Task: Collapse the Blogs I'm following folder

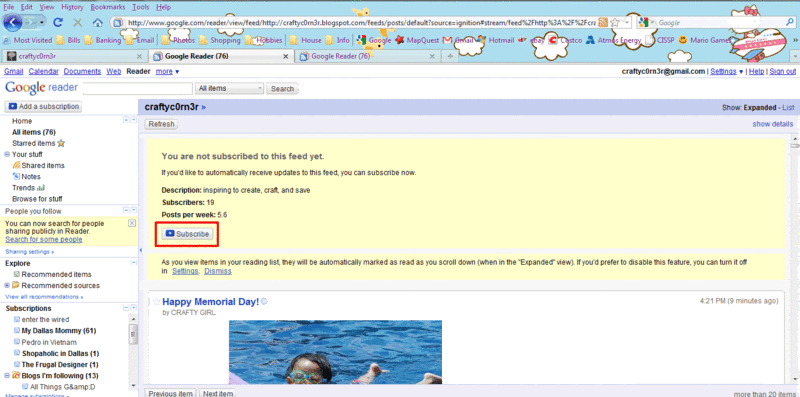Action: [x=7, y=376]
